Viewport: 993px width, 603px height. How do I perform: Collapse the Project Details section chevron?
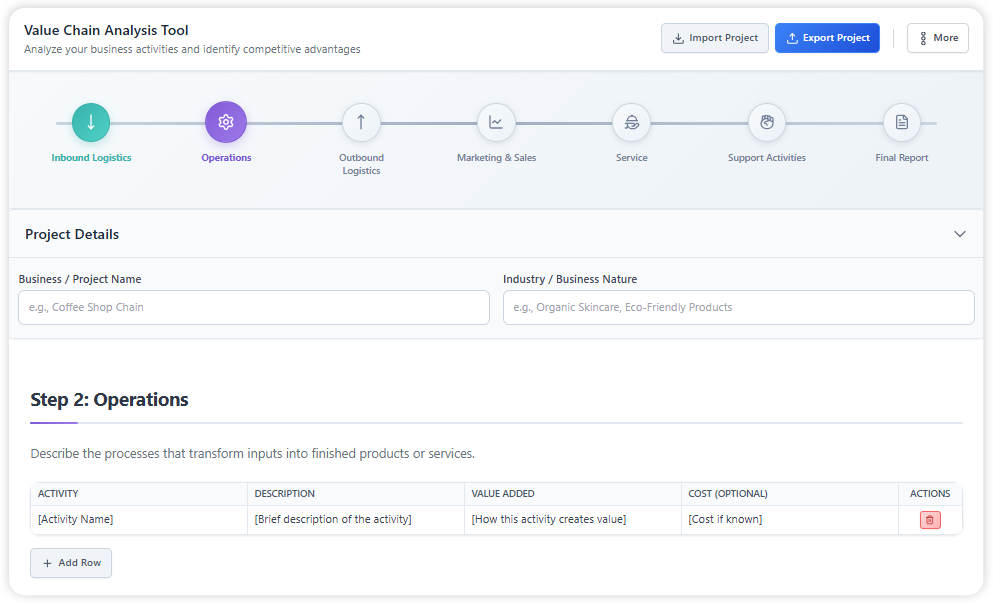(x=959, y=234)
